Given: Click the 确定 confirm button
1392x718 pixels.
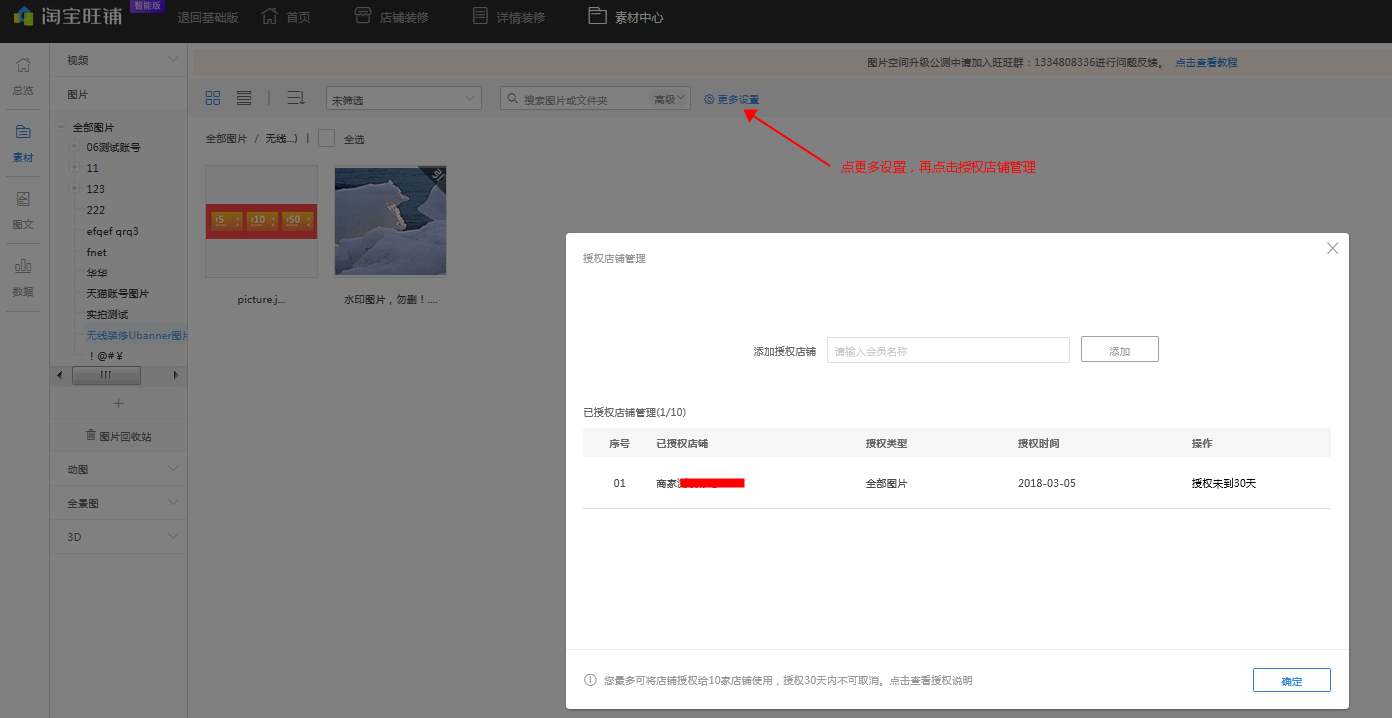Looking at the screenshot, I should click(x=1291, y=679).
